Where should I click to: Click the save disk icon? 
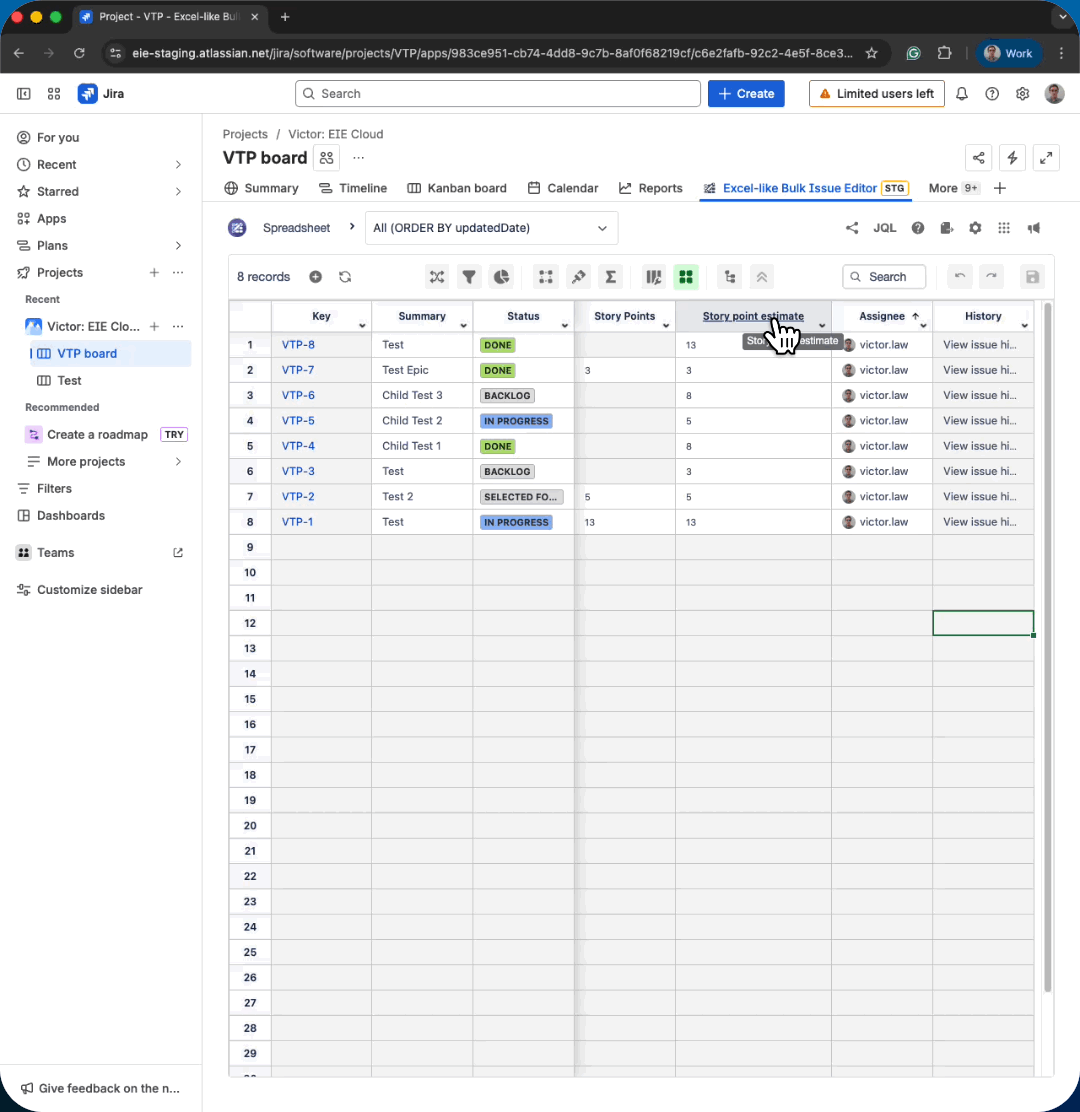1032,277
